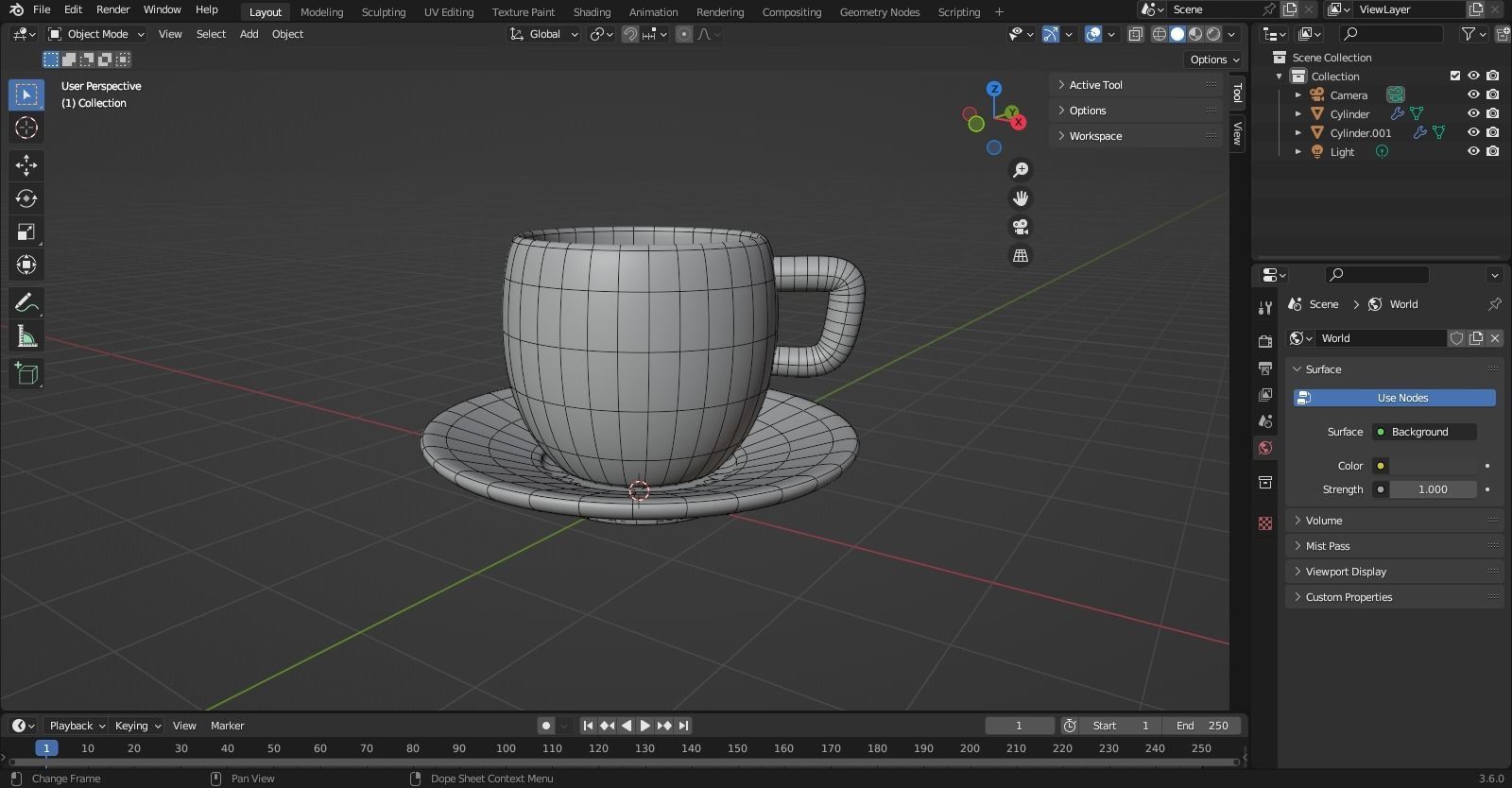Image resolution: width=1512 pixels, height=788 pixels.
Task: Click the Surface Background shader button
Action: (1425, 432)
